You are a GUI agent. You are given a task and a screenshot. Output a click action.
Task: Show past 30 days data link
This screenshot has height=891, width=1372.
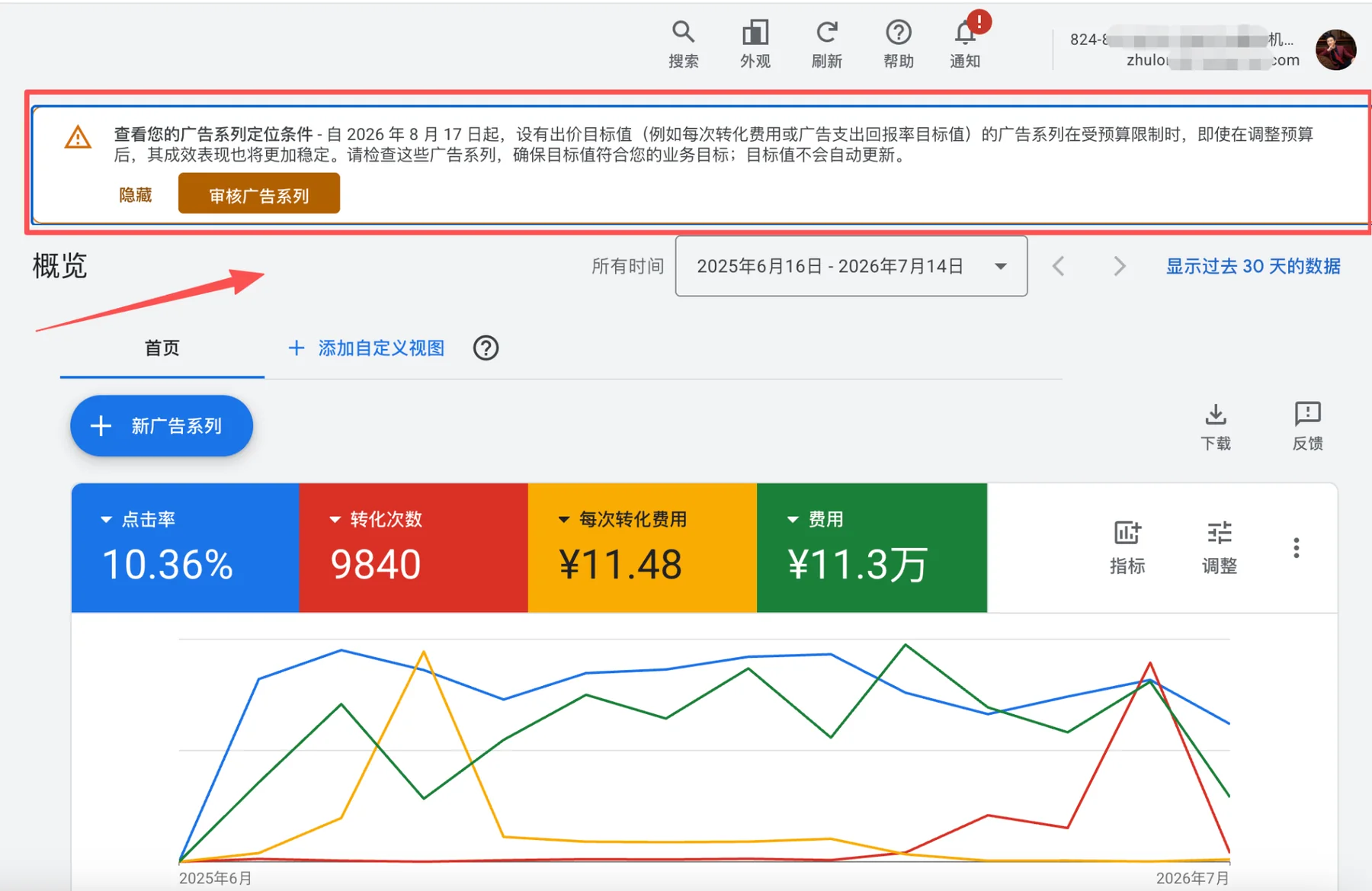pyautogui.click(x=1253, y=266)
